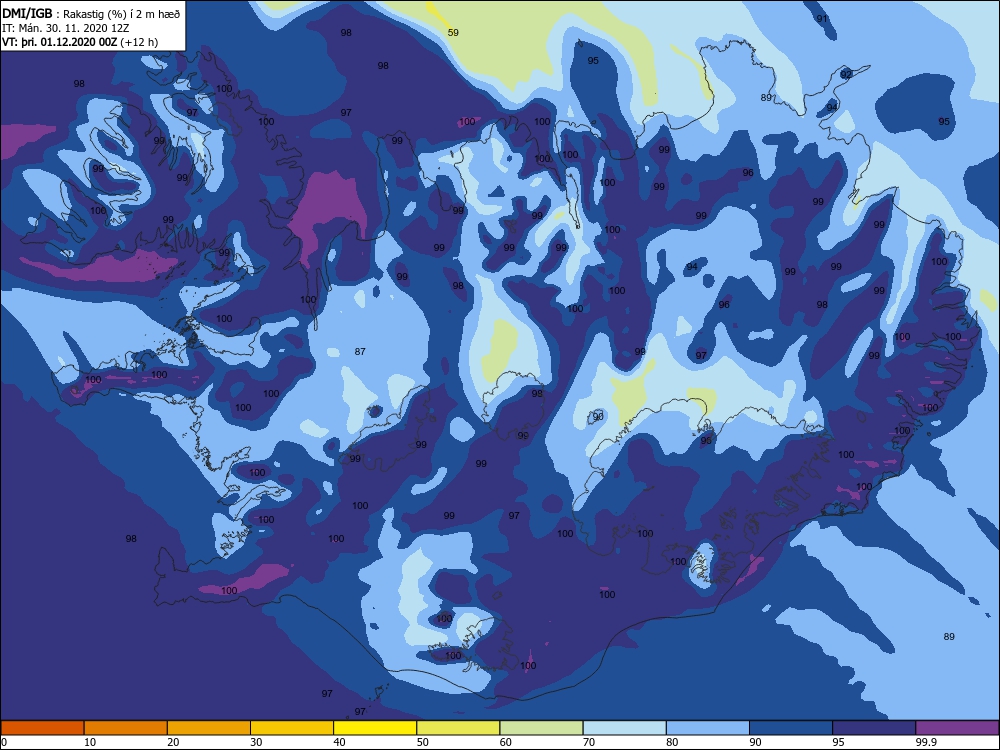Viewport: 1000px width, 750px height.
Task: Pick the purple 99.9+ legend swatch
Action: click(957, 728)
